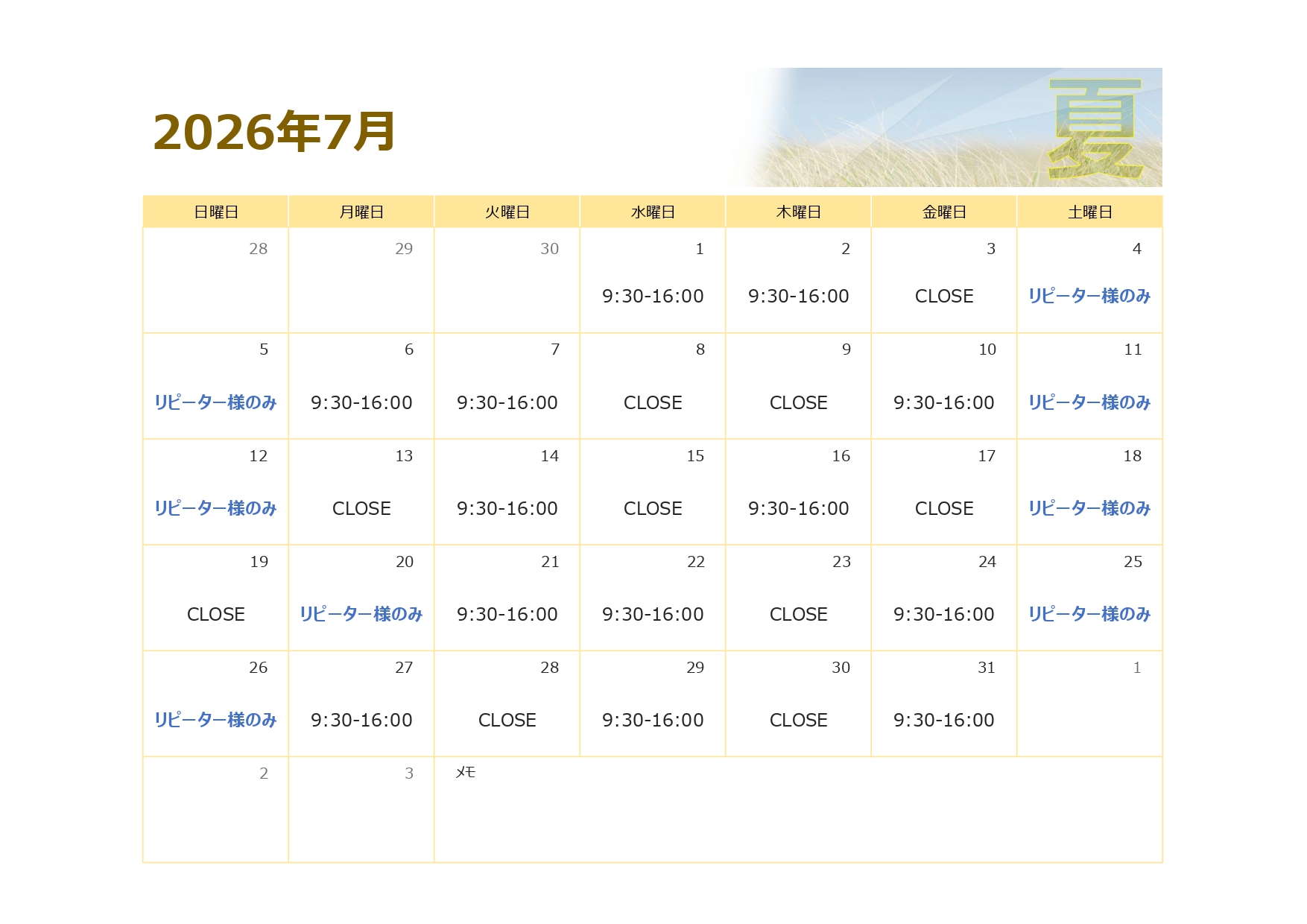Select date number 10
Screen dimensions: 1307x924
coord(987,349)
